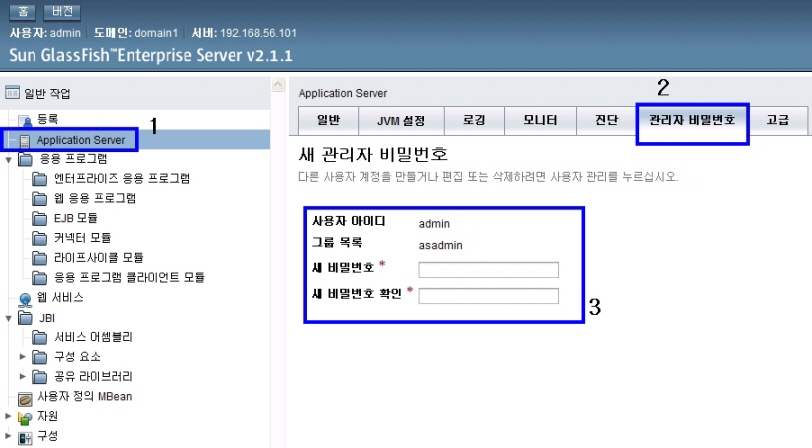Click the 공유 라이브러리 folder icon

[x=39, y=377]
